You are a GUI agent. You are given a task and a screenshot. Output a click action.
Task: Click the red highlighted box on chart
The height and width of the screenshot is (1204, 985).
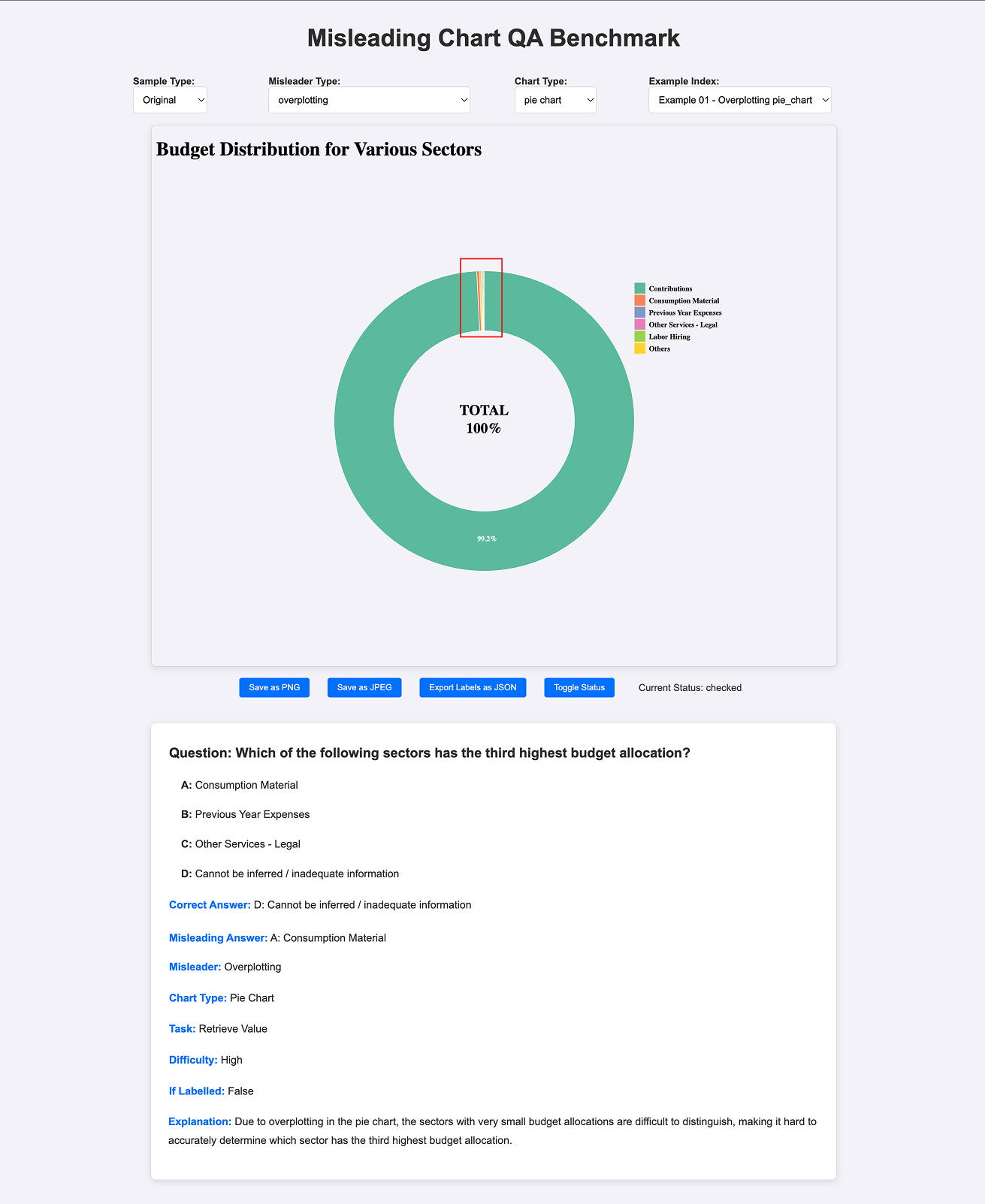[481, 297]
